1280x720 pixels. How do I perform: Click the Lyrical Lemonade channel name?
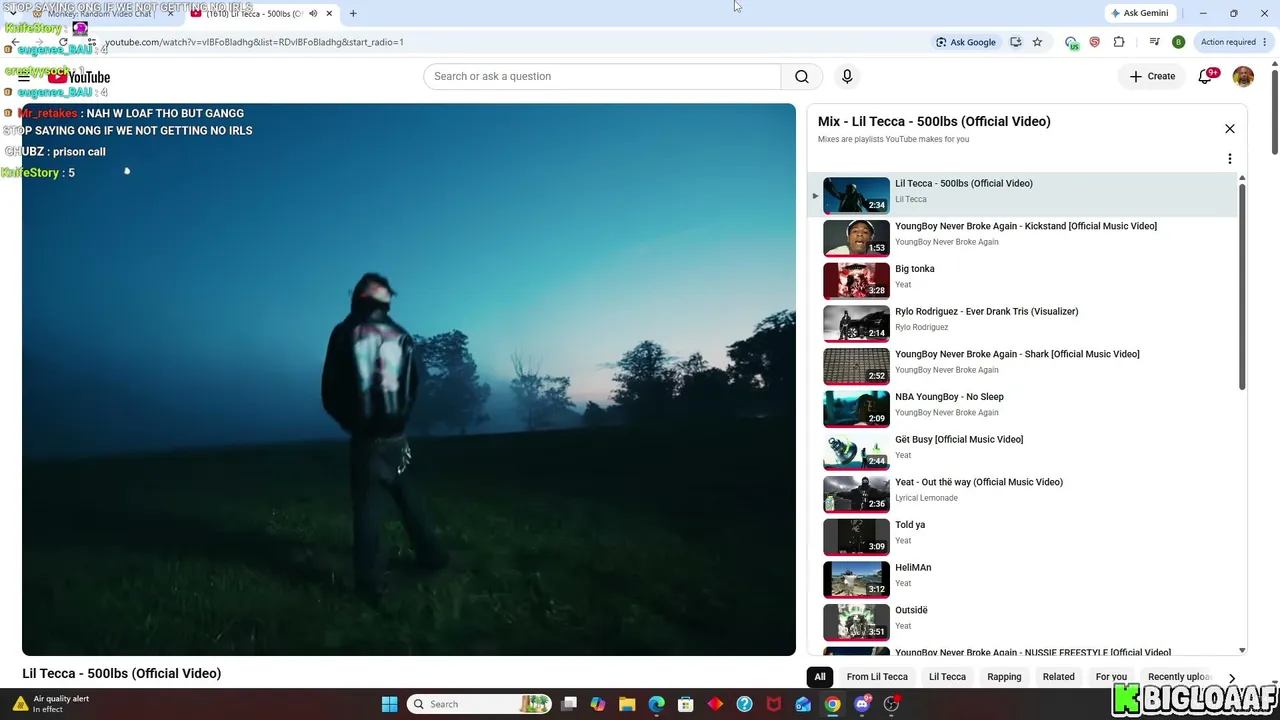click(926, 498)
